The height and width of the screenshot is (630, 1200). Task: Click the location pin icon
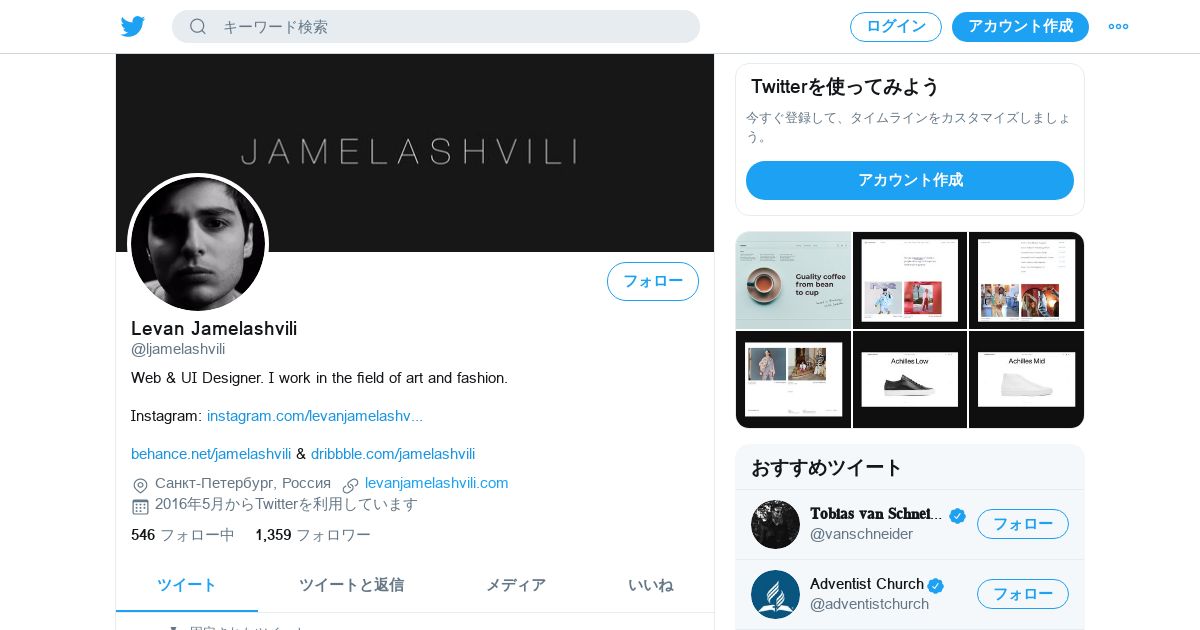140,484
